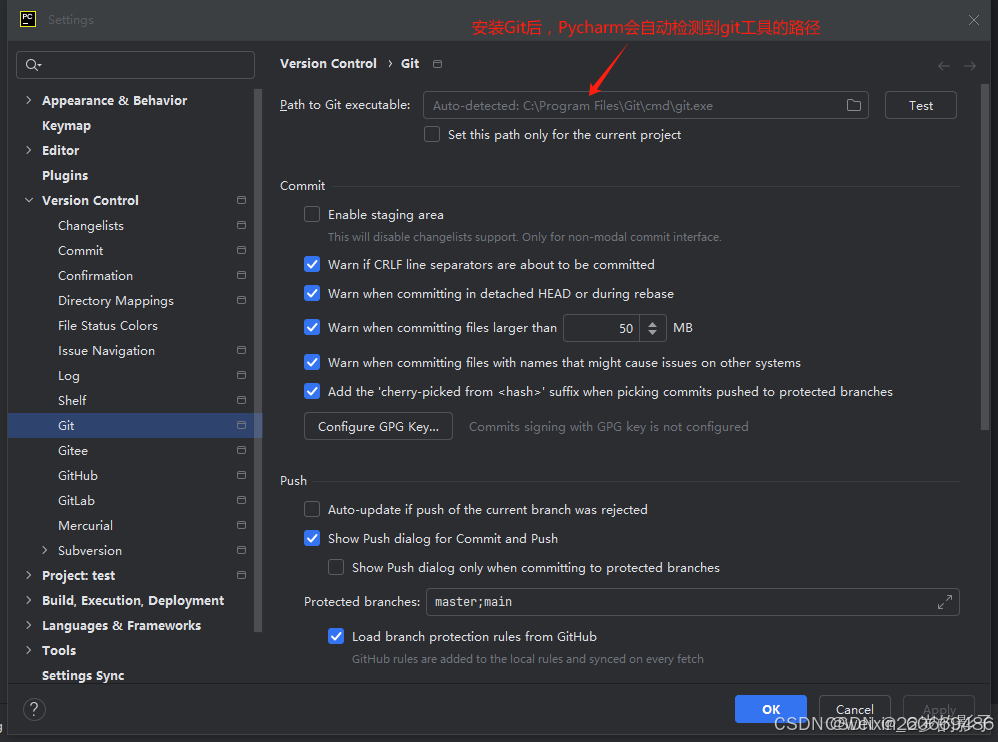The height and width of the screenshot is (742, 998).
Task: Click the project icon beside Issue Navigation row
Action: (x=241, y=351)
